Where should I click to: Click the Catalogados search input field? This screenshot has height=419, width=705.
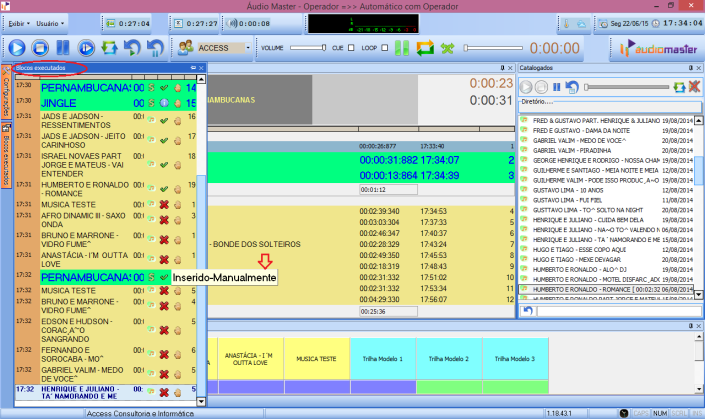click(619, 311)
